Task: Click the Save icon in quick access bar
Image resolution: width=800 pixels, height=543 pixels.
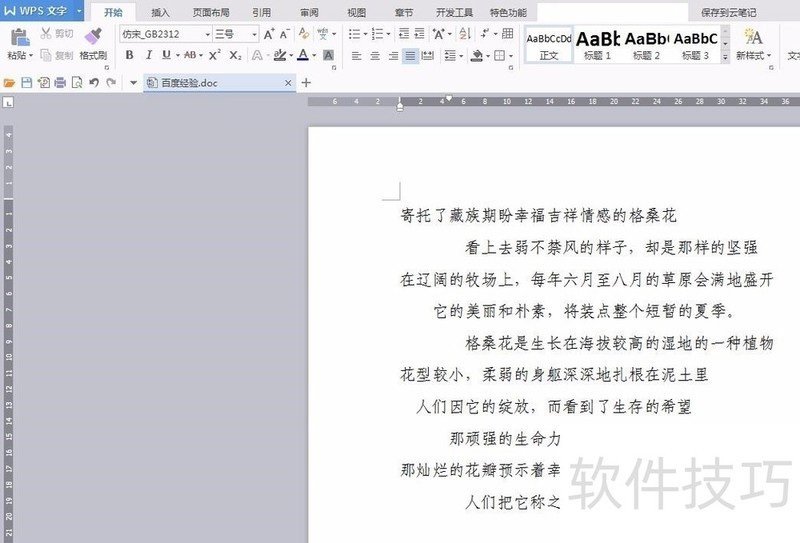Action: [27, 82]
